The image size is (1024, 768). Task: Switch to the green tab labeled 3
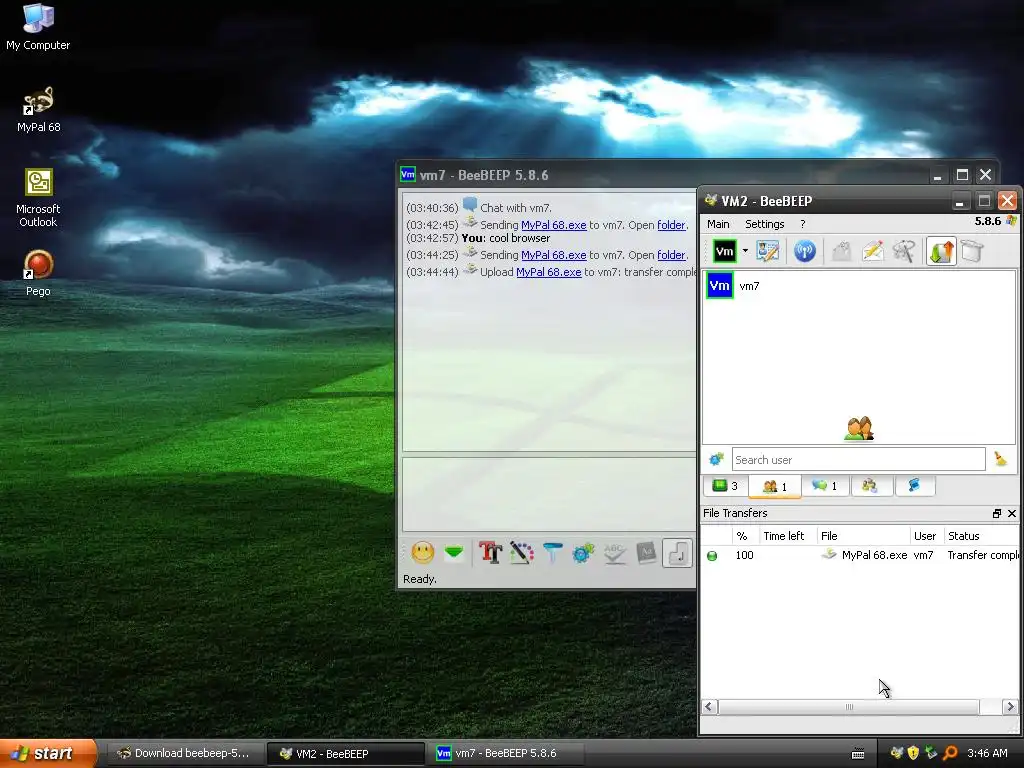coord(725,486)
